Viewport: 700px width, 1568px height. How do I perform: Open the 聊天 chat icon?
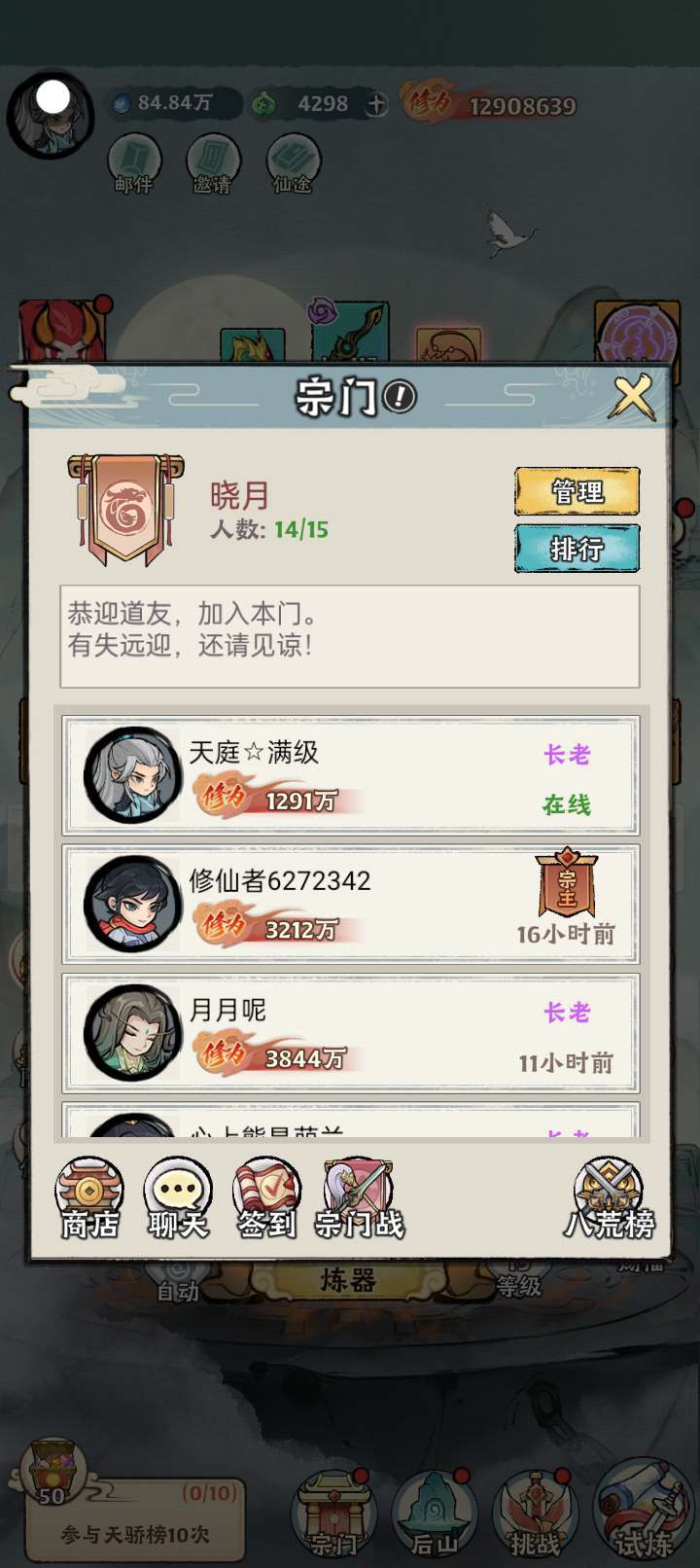[x=178, y=1198]
